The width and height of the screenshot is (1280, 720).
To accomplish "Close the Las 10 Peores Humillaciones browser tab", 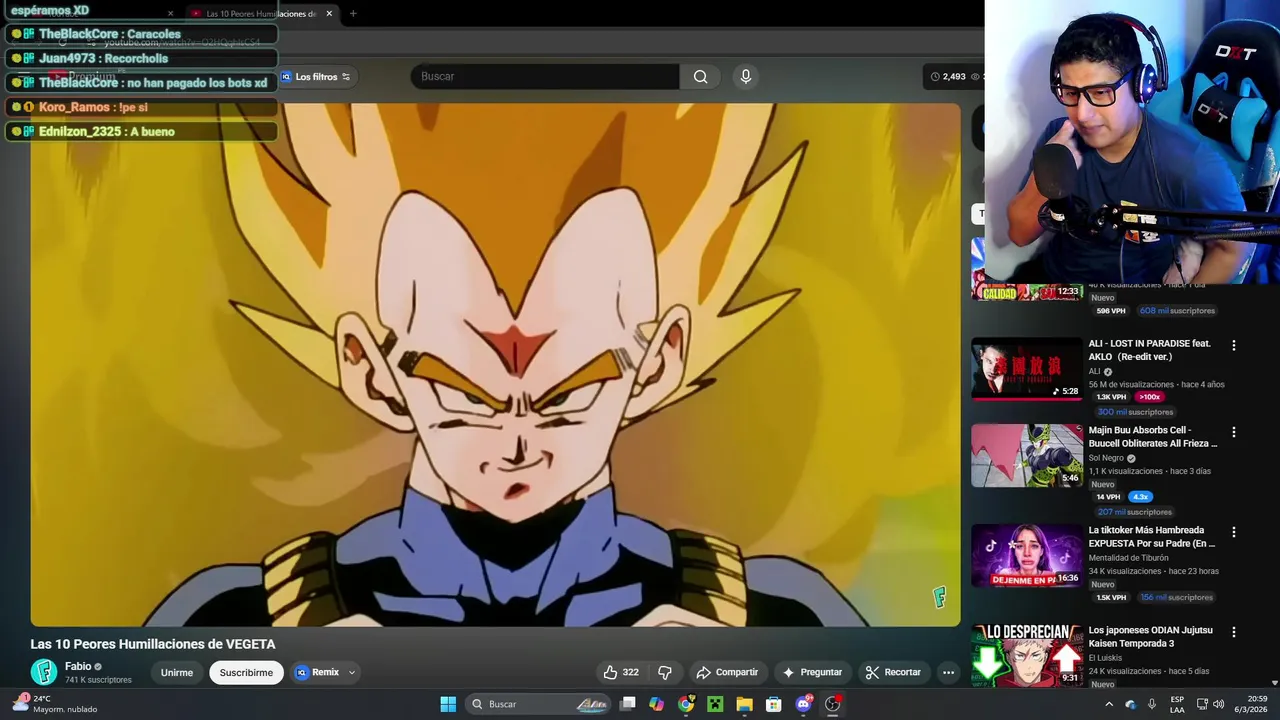I will [329, 14].
